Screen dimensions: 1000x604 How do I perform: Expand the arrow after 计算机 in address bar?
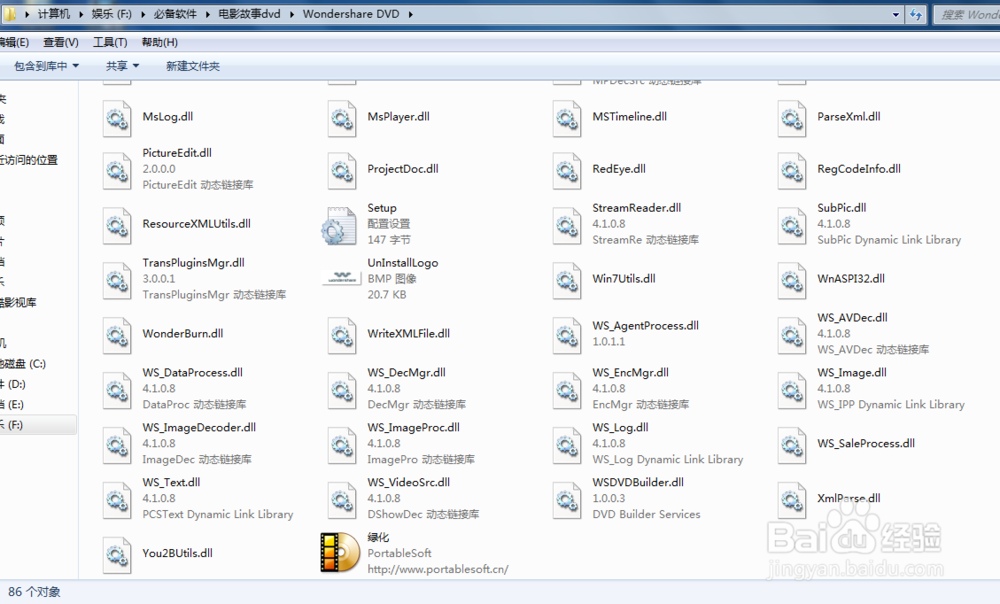point(81,13)
